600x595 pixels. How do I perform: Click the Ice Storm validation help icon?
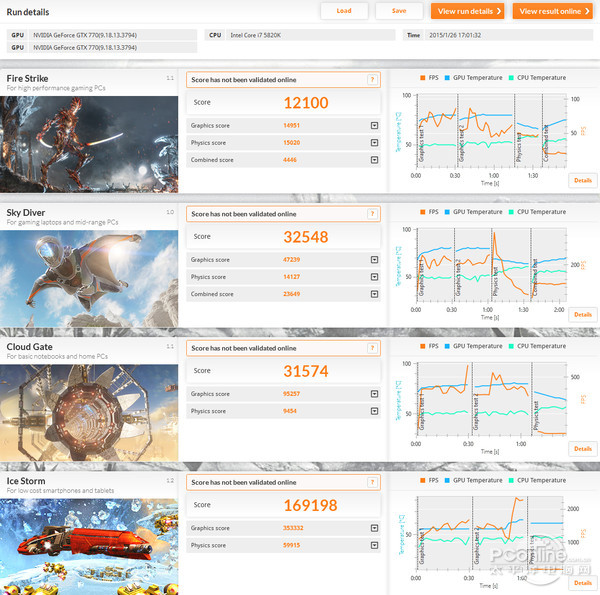point(372,483)
